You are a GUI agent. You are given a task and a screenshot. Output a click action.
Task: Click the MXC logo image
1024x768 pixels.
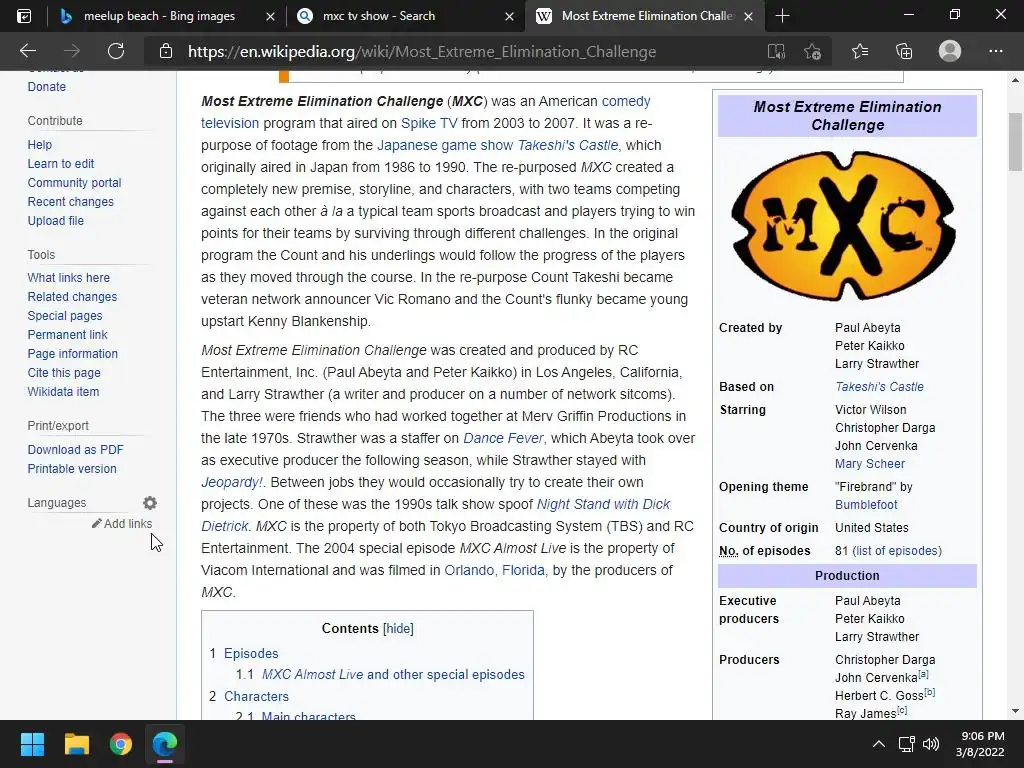pyautogui.click(x=844, y=226)
